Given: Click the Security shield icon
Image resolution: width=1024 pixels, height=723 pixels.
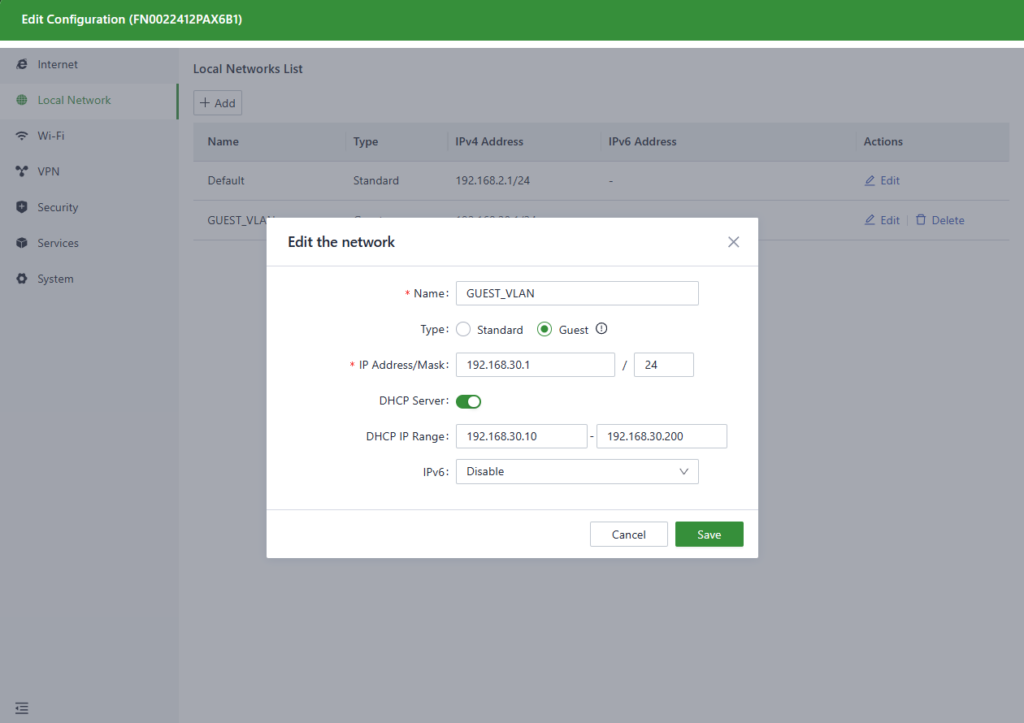Looking at the screenshot, I should [22, 208].
